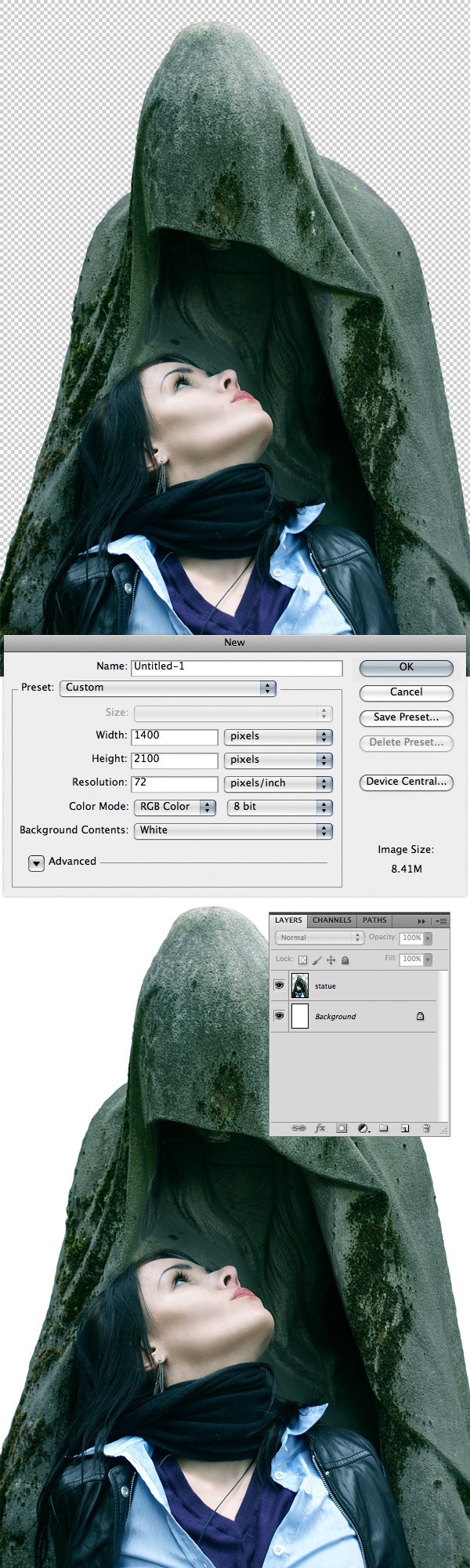Click the lock icon on Background layer
Viewport: 470px width, 1568px height.
click(x=420, y=1016)
